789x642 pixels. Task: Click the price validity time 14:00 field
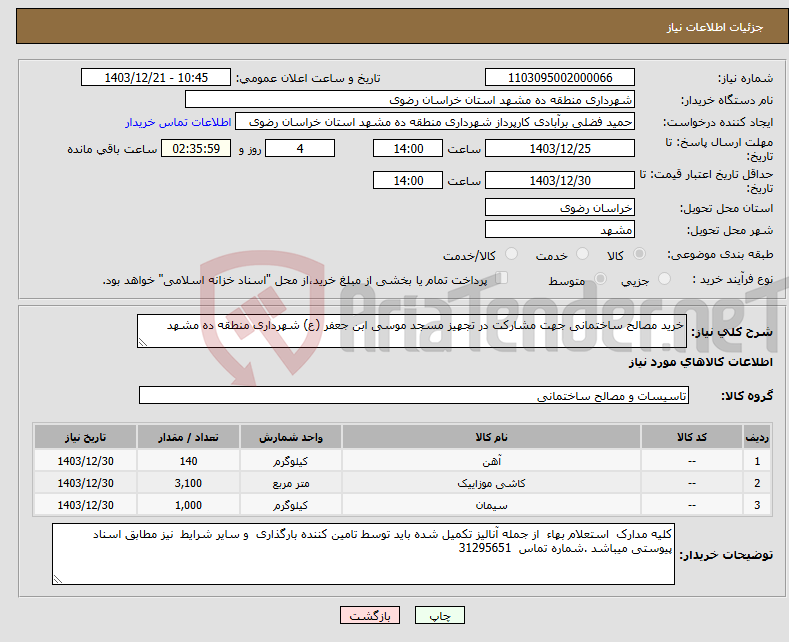pyautogui.click(x=408, y=180)
